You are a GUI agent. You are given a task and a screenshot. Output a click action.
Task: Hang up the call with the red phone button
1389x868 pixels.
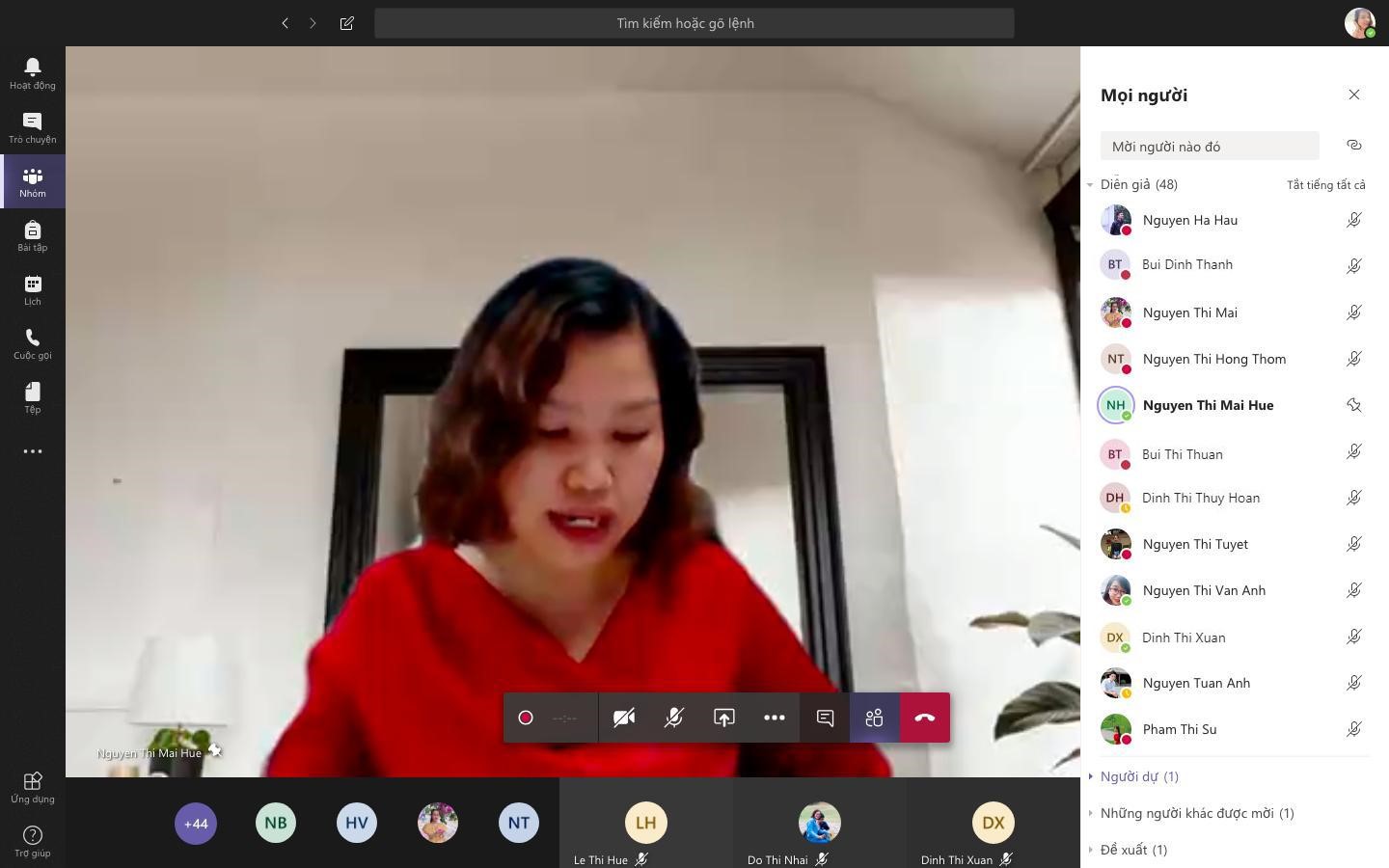[924, 718]
